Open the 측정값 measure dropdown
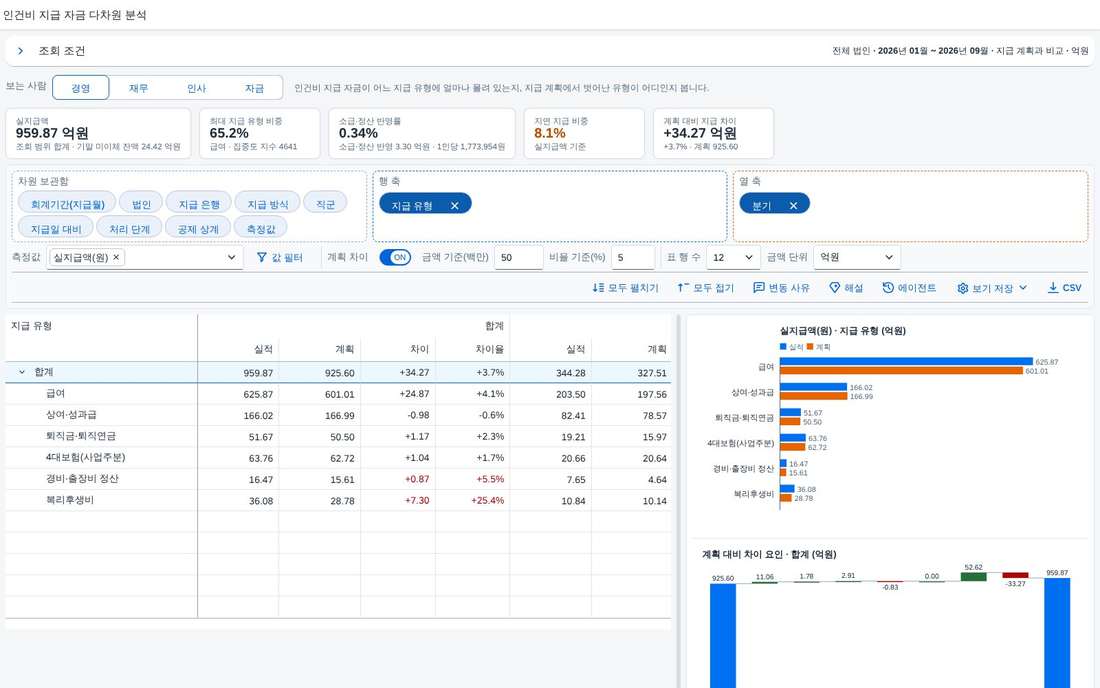1100x688 pixels. click(x=232, y=257)
